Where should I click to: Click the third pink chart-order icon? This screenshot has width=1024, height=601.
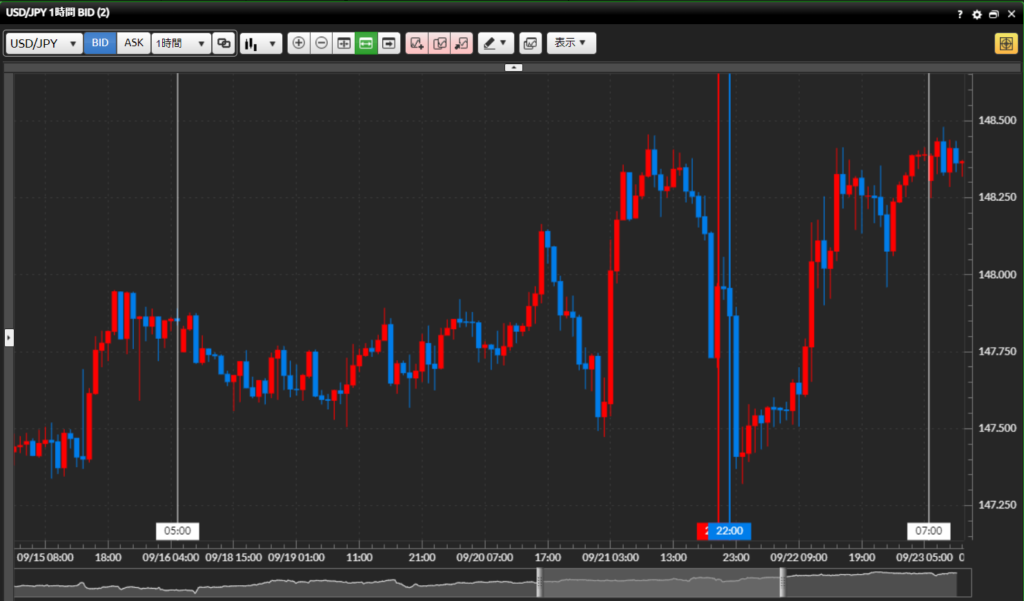(x=461, y=44)
